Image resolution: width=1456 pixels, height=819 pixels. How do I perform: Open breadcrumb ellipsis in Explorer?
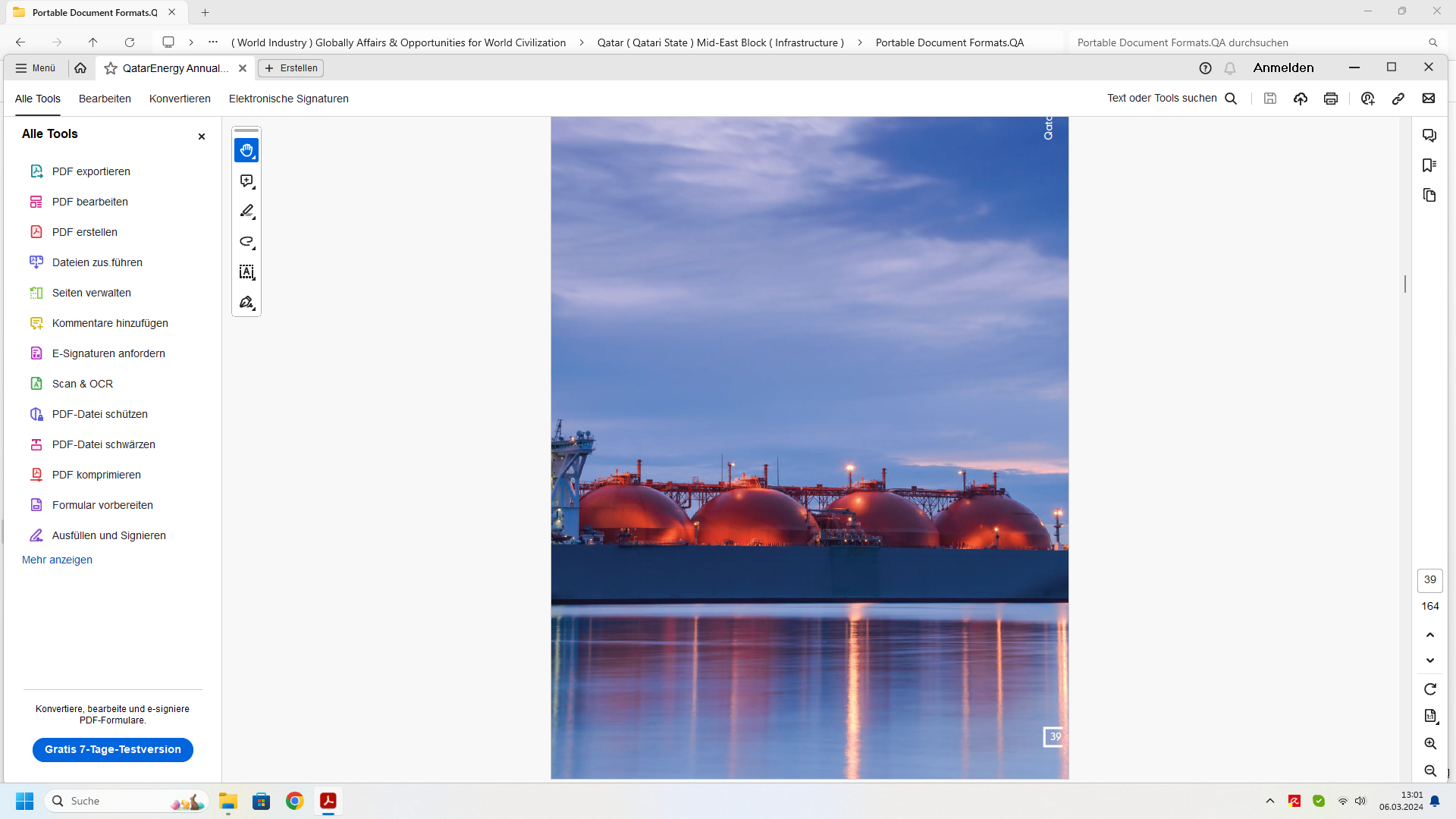[x=213, y=42]
